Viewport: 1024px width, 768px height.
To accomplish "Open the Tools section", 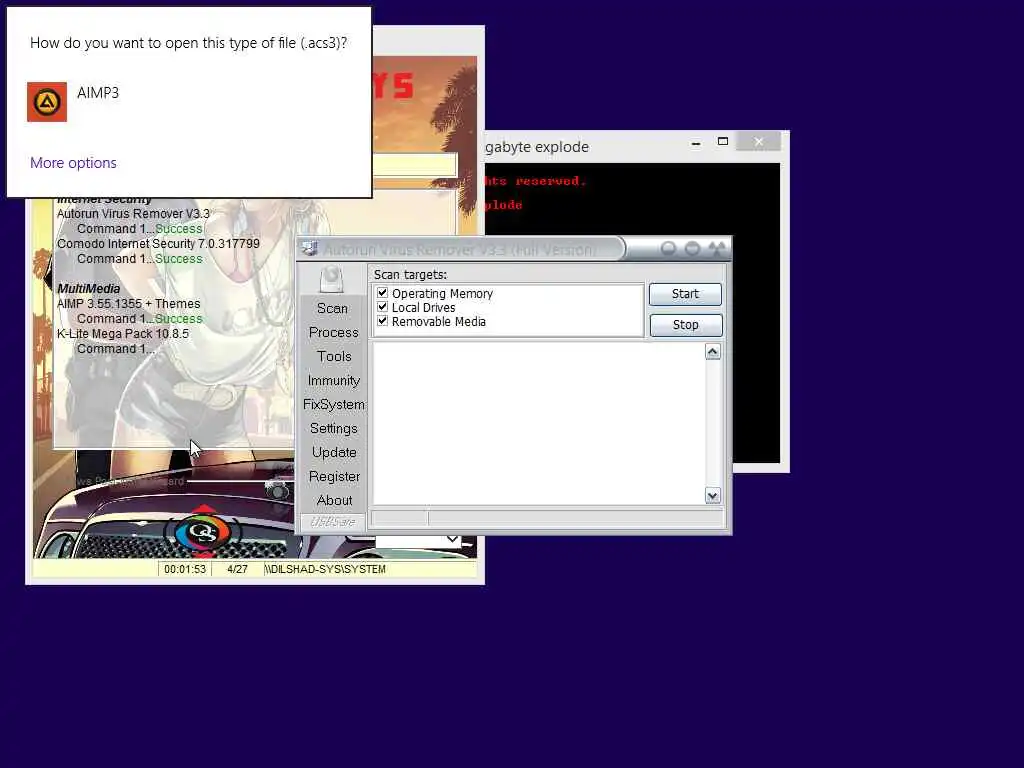I will [334, 357].
